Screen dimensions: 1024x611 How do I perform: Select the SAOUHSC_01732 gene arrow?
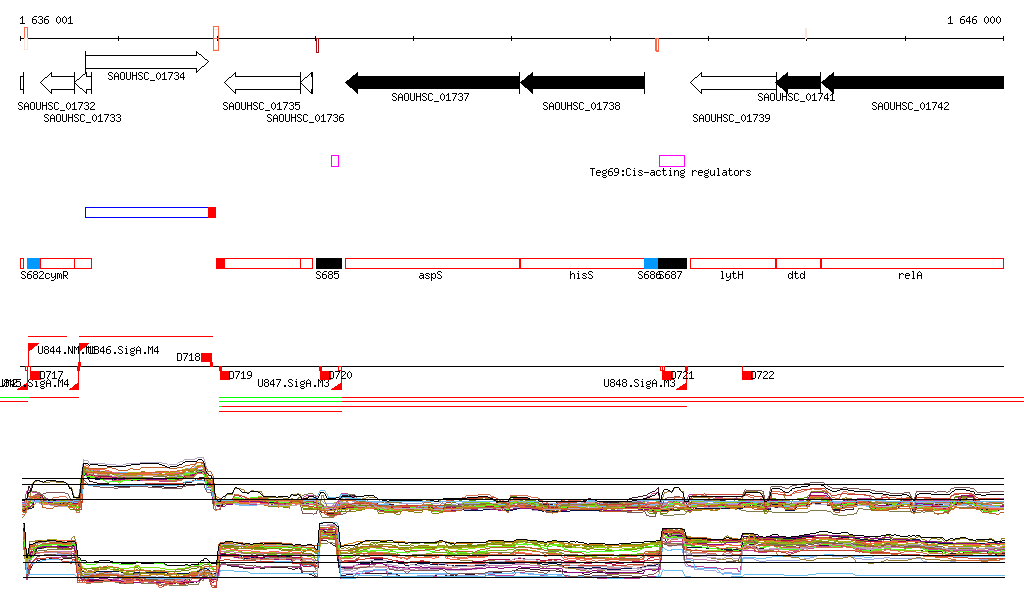[x=57, y=83]
